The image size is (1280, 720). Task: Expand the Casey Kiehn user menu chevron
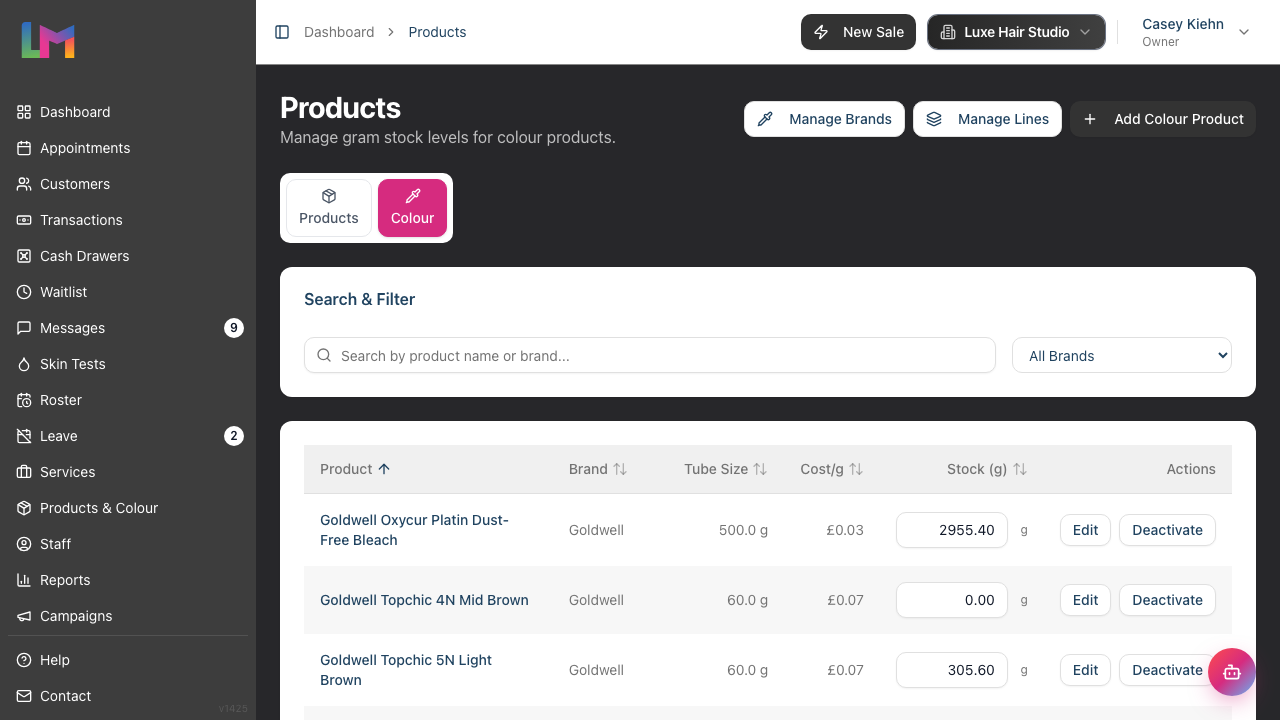click(x=1244, y=32)
